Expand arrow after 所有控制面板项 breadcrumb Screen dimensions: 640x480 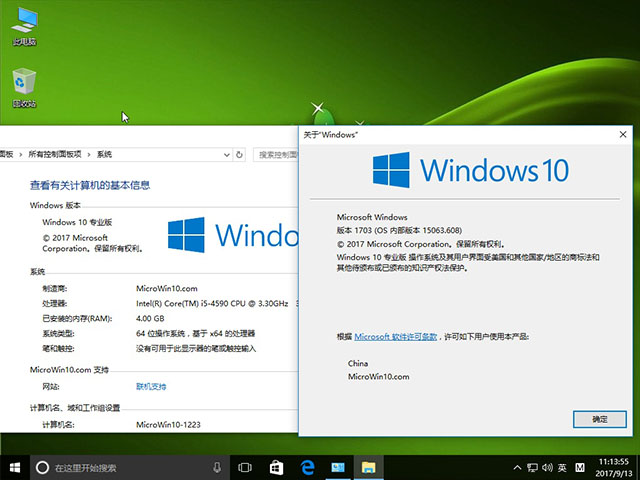pyautogui.click(x=89, y=154)
